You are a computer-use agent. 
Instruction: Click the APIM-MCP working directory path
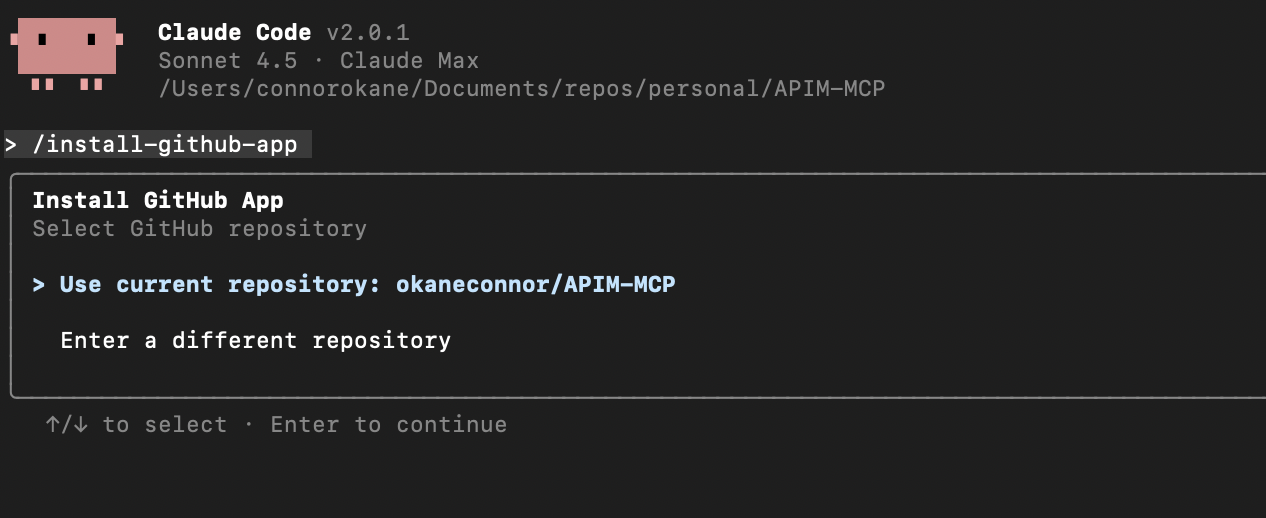(521, 89)
